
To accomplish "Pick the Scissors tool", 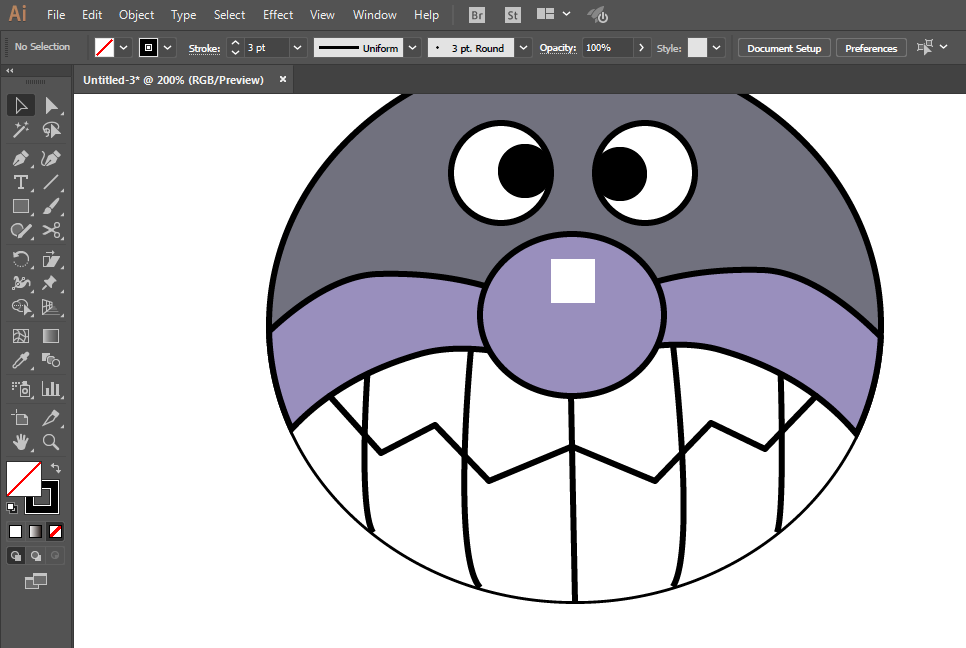I will click(51, 231).
